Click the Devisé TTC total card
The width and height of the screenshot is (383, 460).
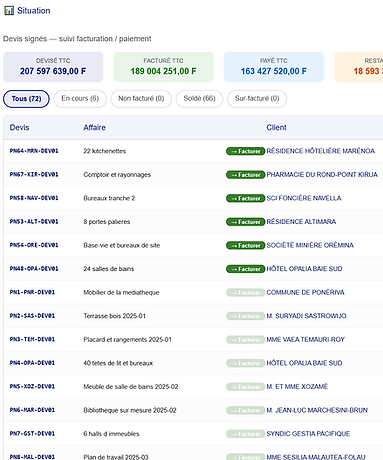(x=53, y=67)
